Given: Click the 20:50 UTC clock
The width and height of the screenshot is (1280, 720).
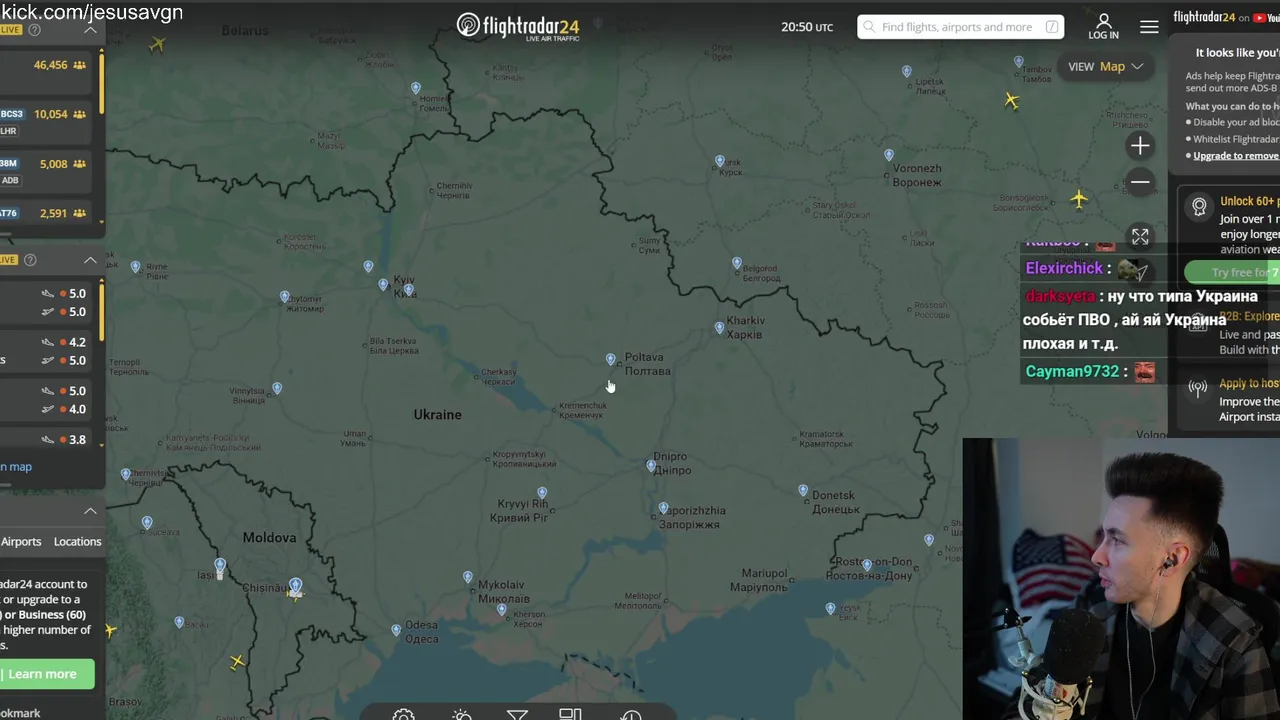Looking at the screenshot, I should coord(806,27).
